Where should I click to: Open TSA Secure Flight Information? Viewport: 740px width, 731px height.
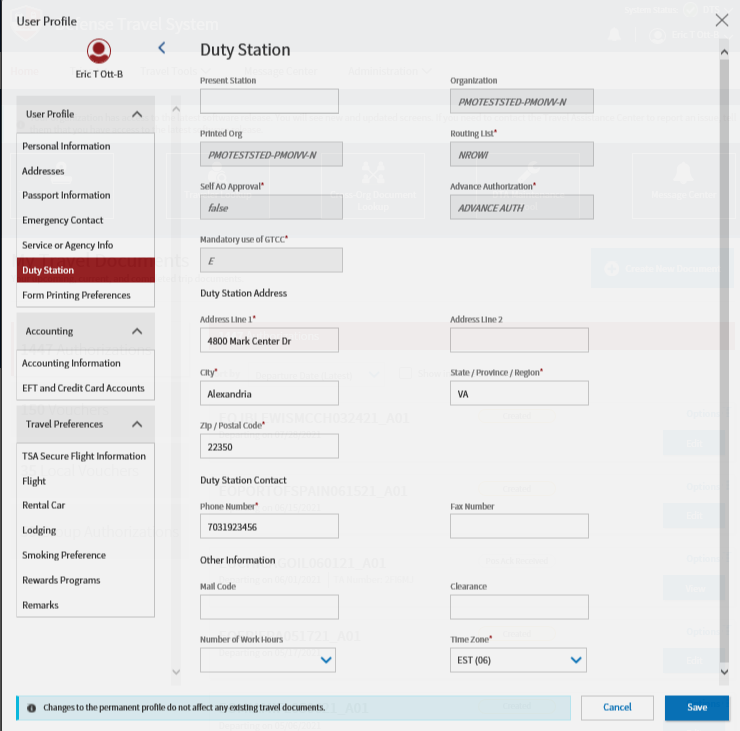click(84, 456)
